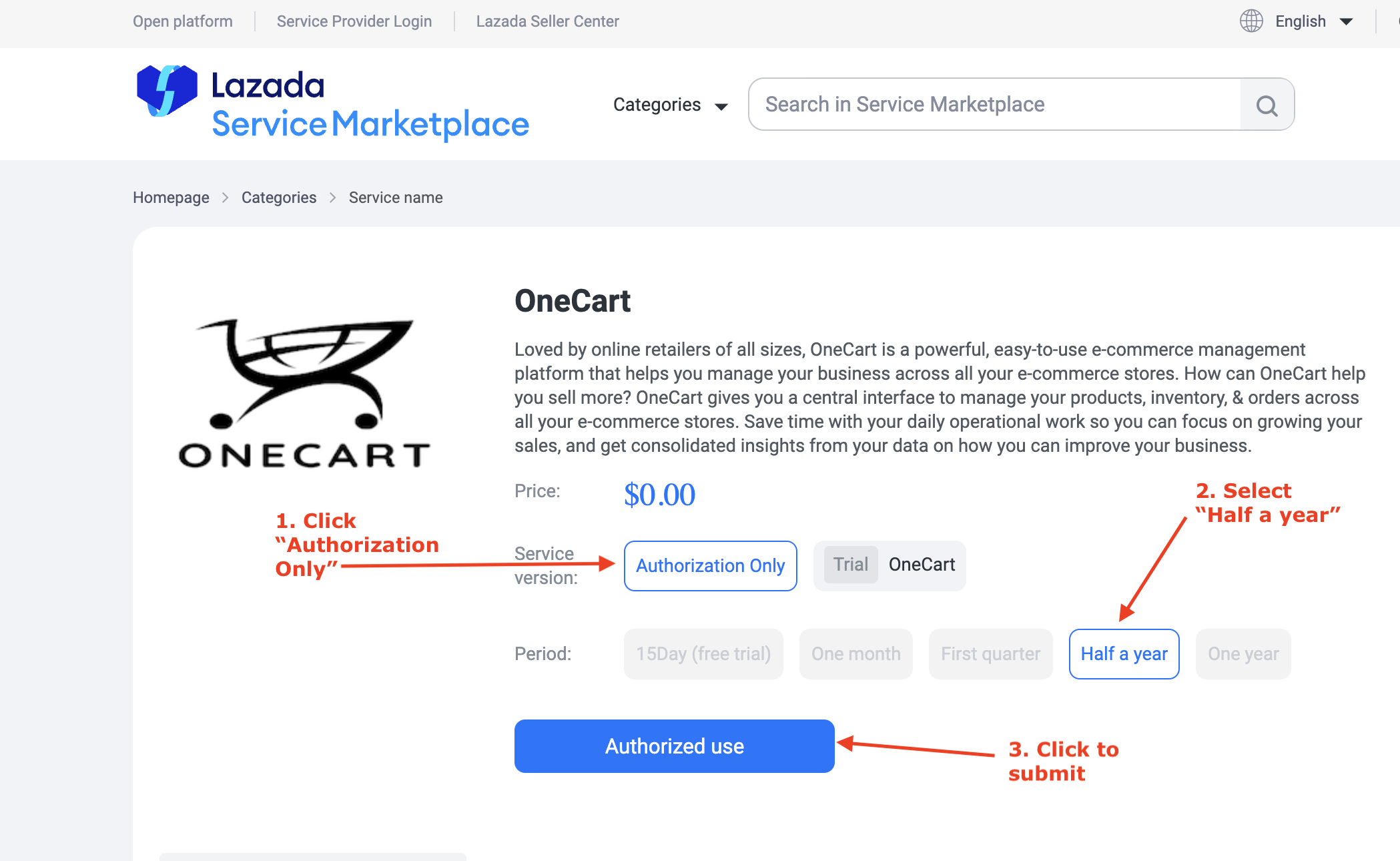Select the Authorization Only service version
This screenshot has width=1400, height=861.
(x=710, y=565)
